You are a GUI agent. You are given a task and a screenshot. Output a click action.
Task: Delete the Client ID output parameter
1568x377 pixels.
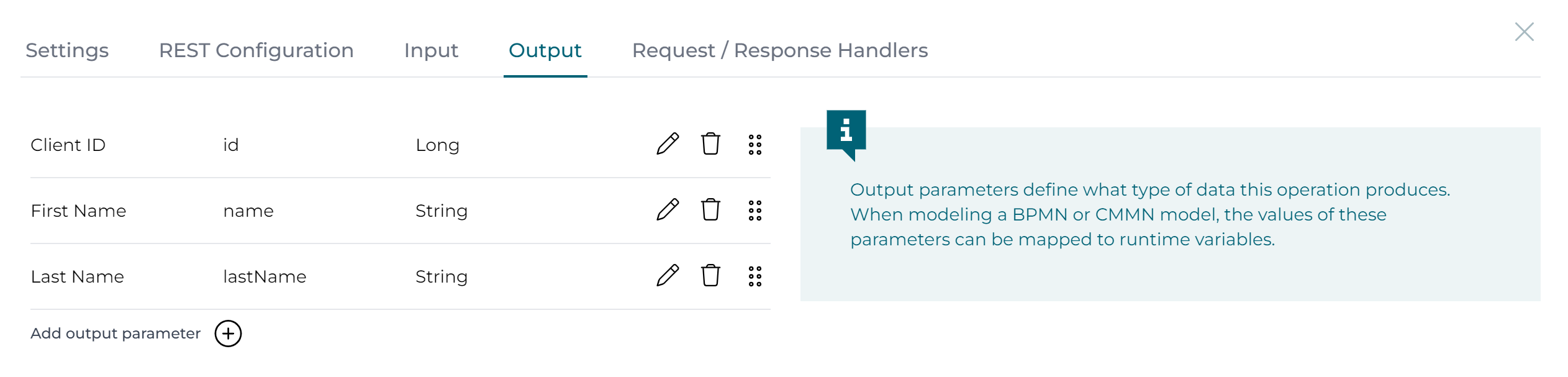[710, 144]
